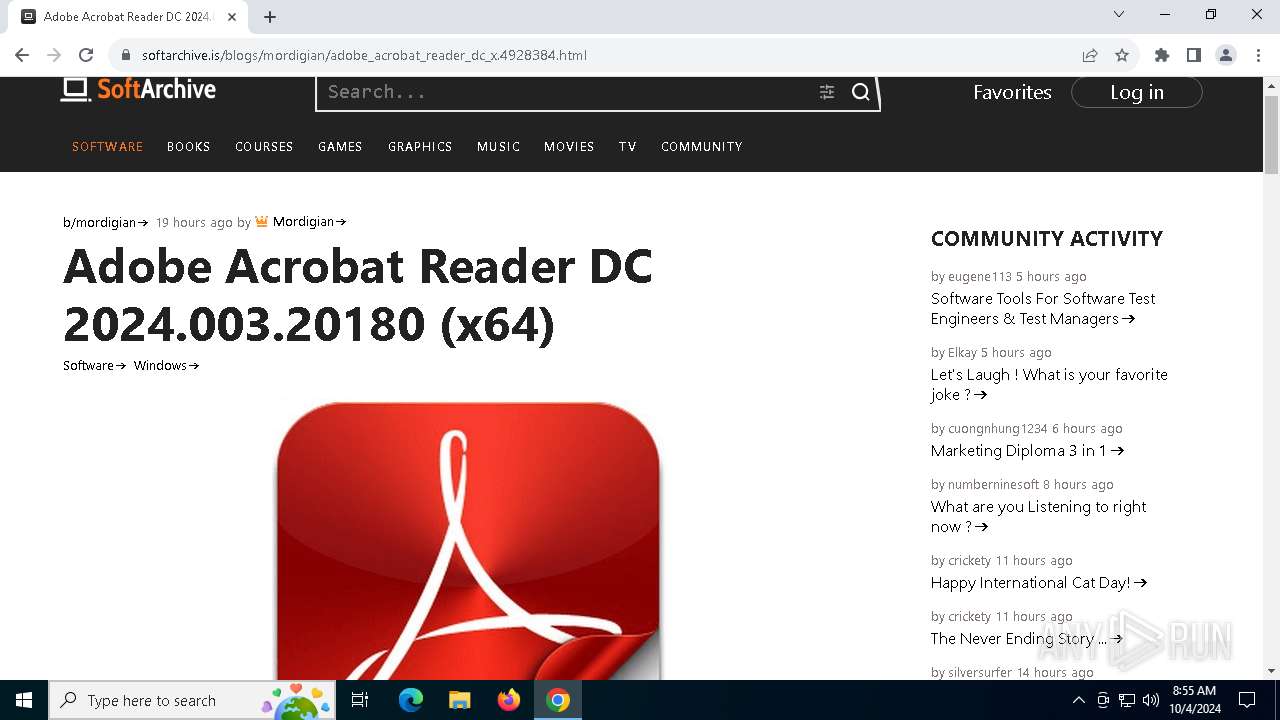This screenshot has height=720, width=1280.
Task: Open Task View on taskbar
Action: click(360, 700)
